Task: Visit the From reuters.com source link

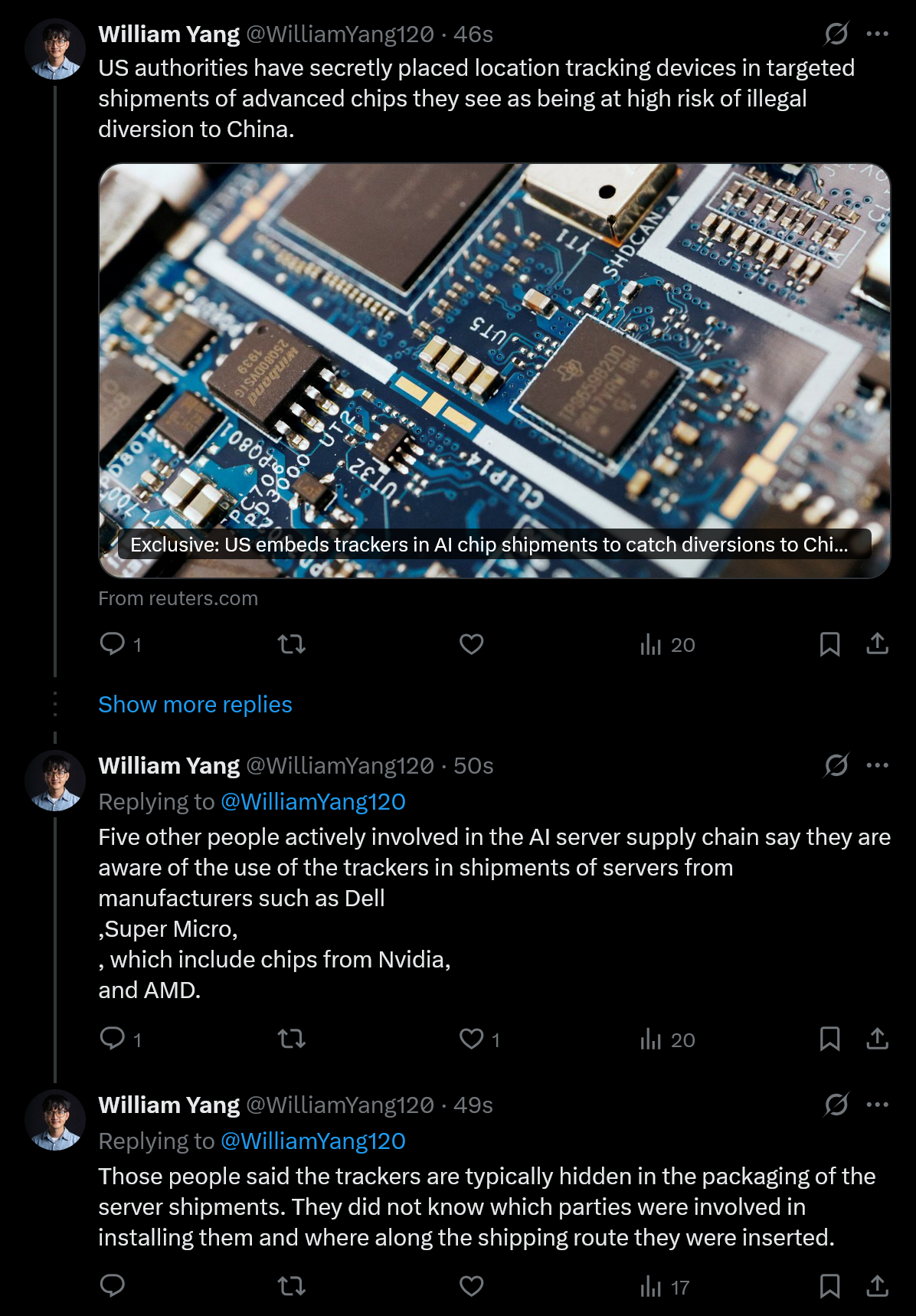Action: pos(178,598)
